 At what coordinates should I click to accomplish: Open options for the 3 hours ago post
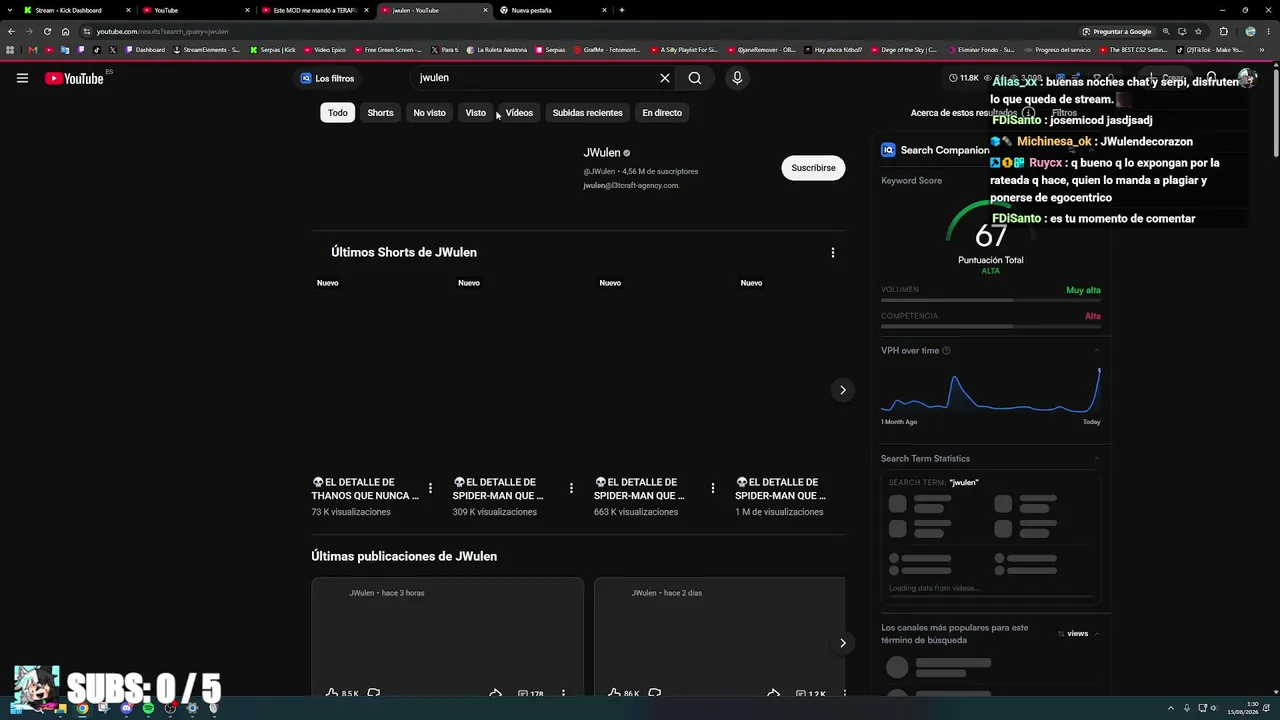[563, 693]
